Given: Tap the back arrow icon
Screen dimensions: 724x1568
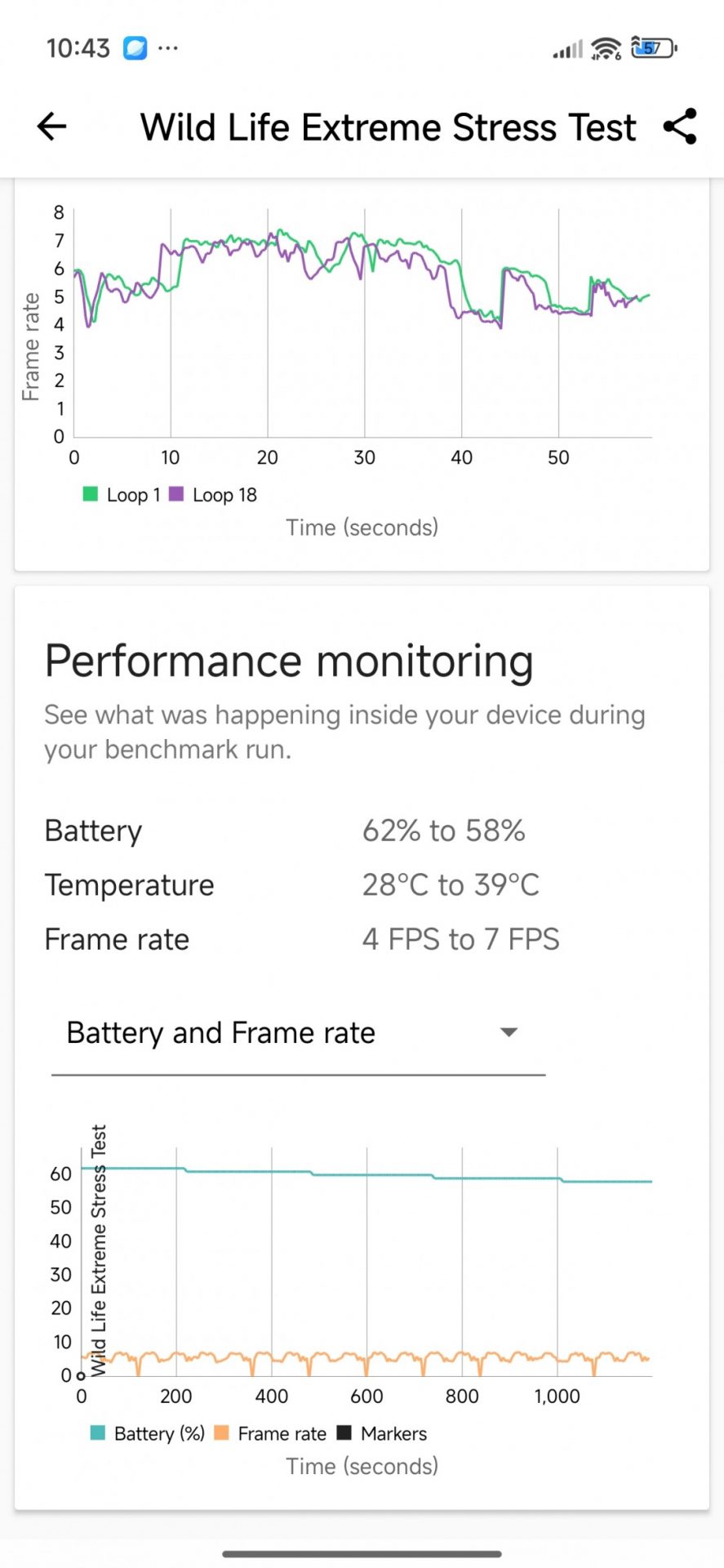Looking at the screenshot, I should (51, 127).
